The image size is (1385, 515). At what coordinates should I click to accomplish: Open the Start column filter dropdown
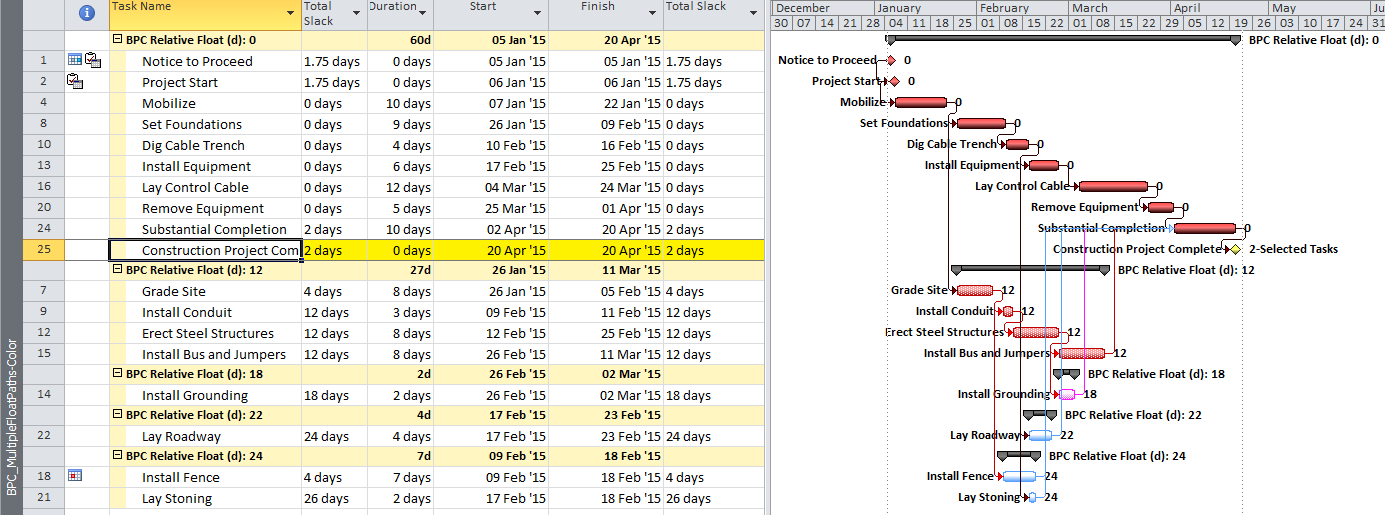pos(537,13)
